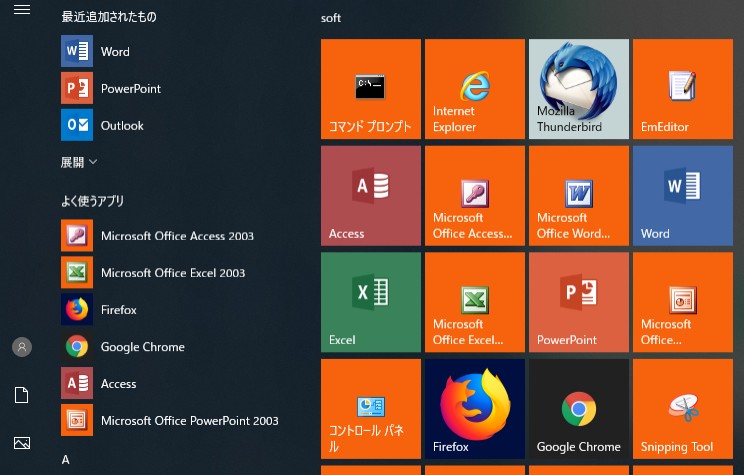744x475 pixels.
Task: Open the dark red Access tile
Action: (371, 196)
